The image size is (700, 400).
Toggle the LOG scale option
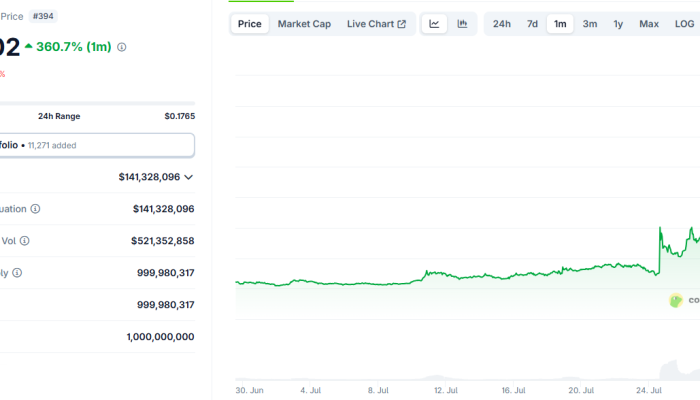684,24
